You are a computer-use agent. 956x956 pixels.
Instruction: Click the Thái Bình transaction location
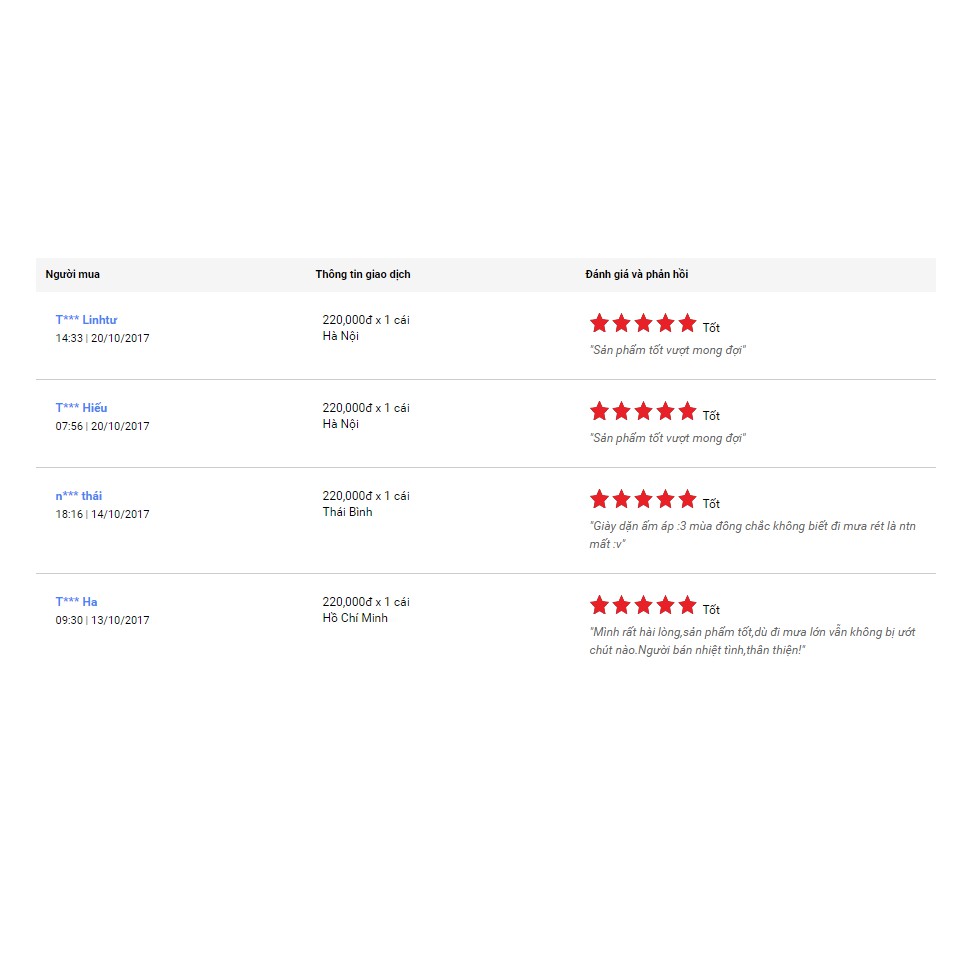pyautogui.click(x=347, y=512)
